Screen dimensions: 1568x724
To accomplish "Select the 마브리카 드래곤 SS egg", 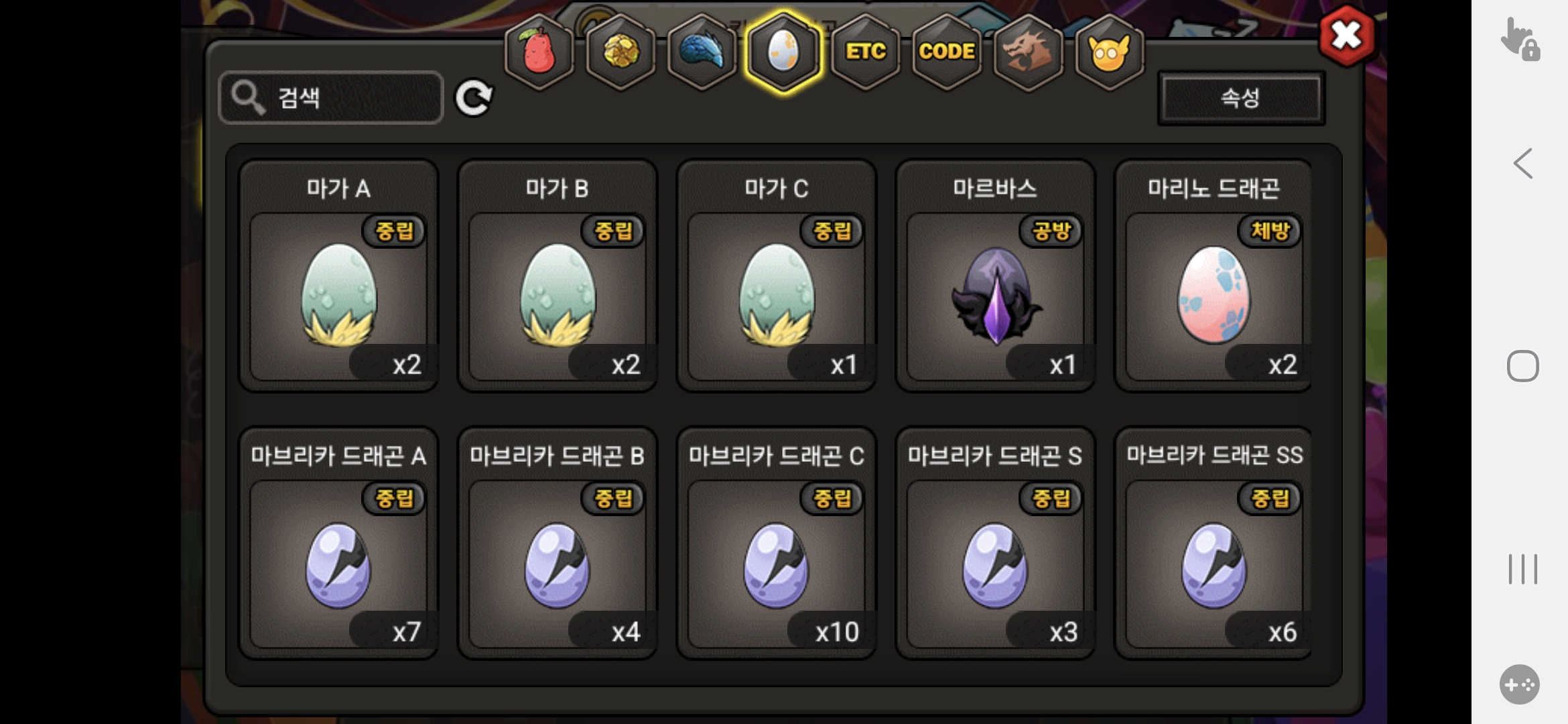I will [1214, 543].
